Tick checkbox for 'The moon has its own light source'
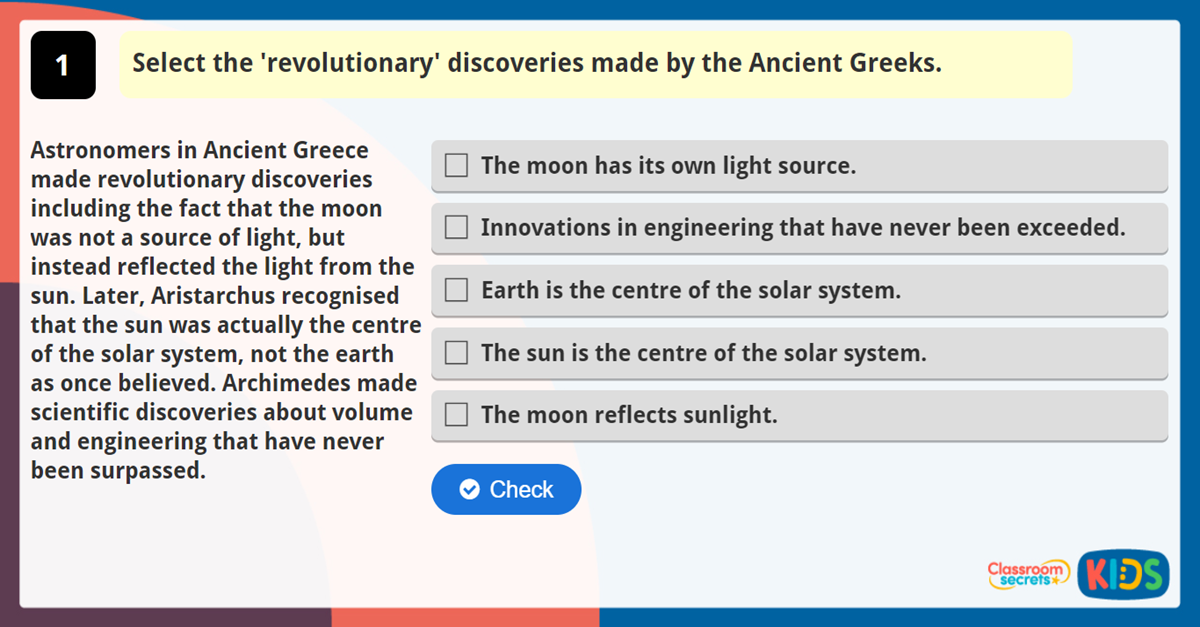This screenshot has width=1200, height=627. point(456,165)
